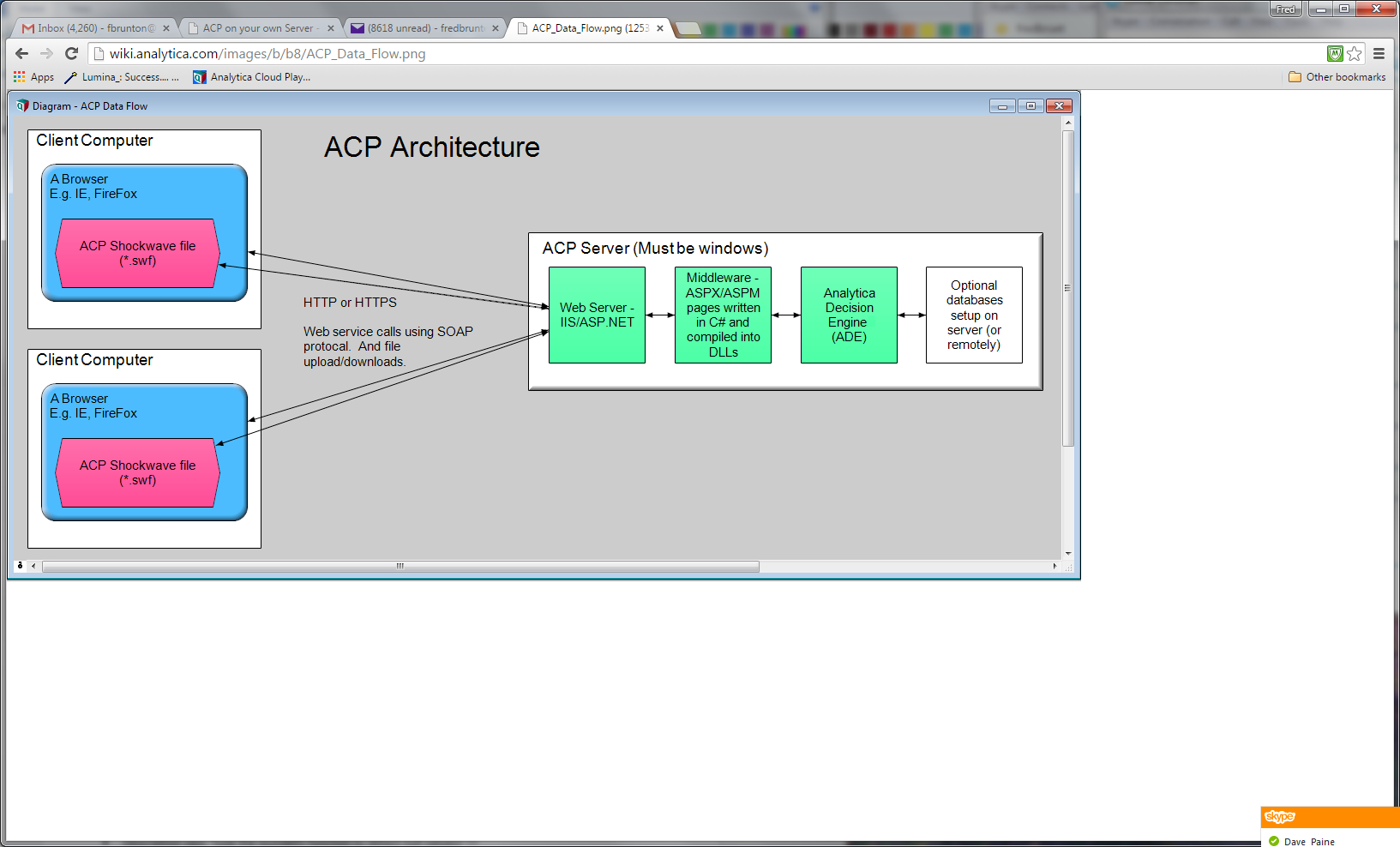Viewport: 1400px width, 847px height.
Task: Open the Other bookmarks folder
Action: (x=1337, y=77)
